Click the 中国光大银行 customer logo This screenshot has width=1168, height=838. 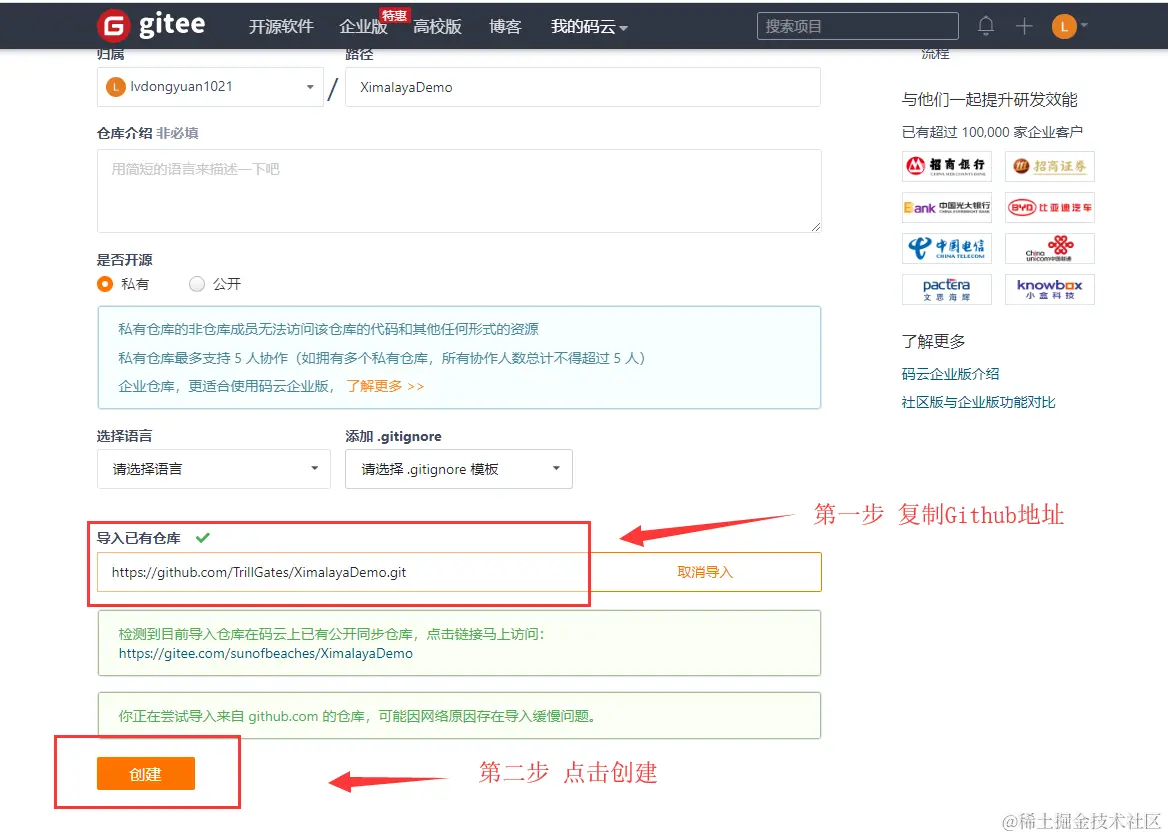coord(947,207)
